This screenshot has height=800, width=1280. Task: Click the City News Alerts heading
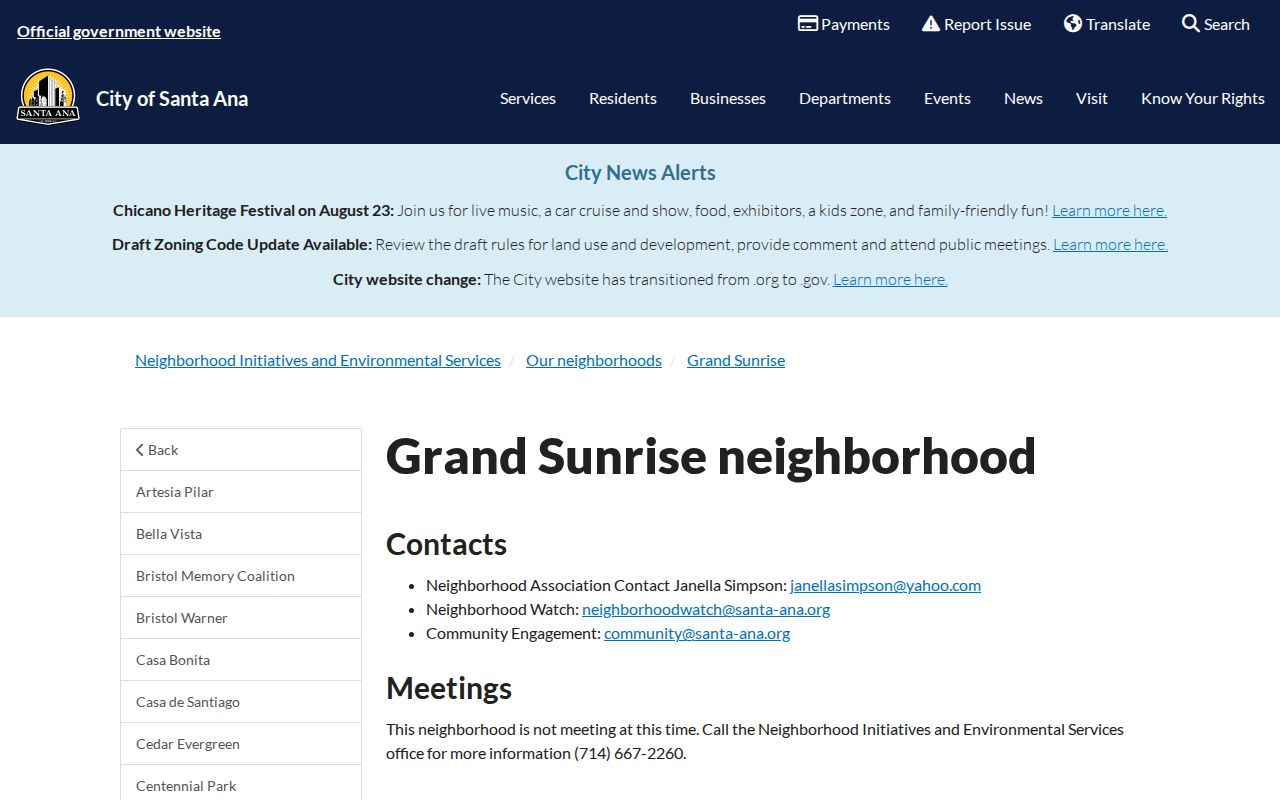coord(640,172)
